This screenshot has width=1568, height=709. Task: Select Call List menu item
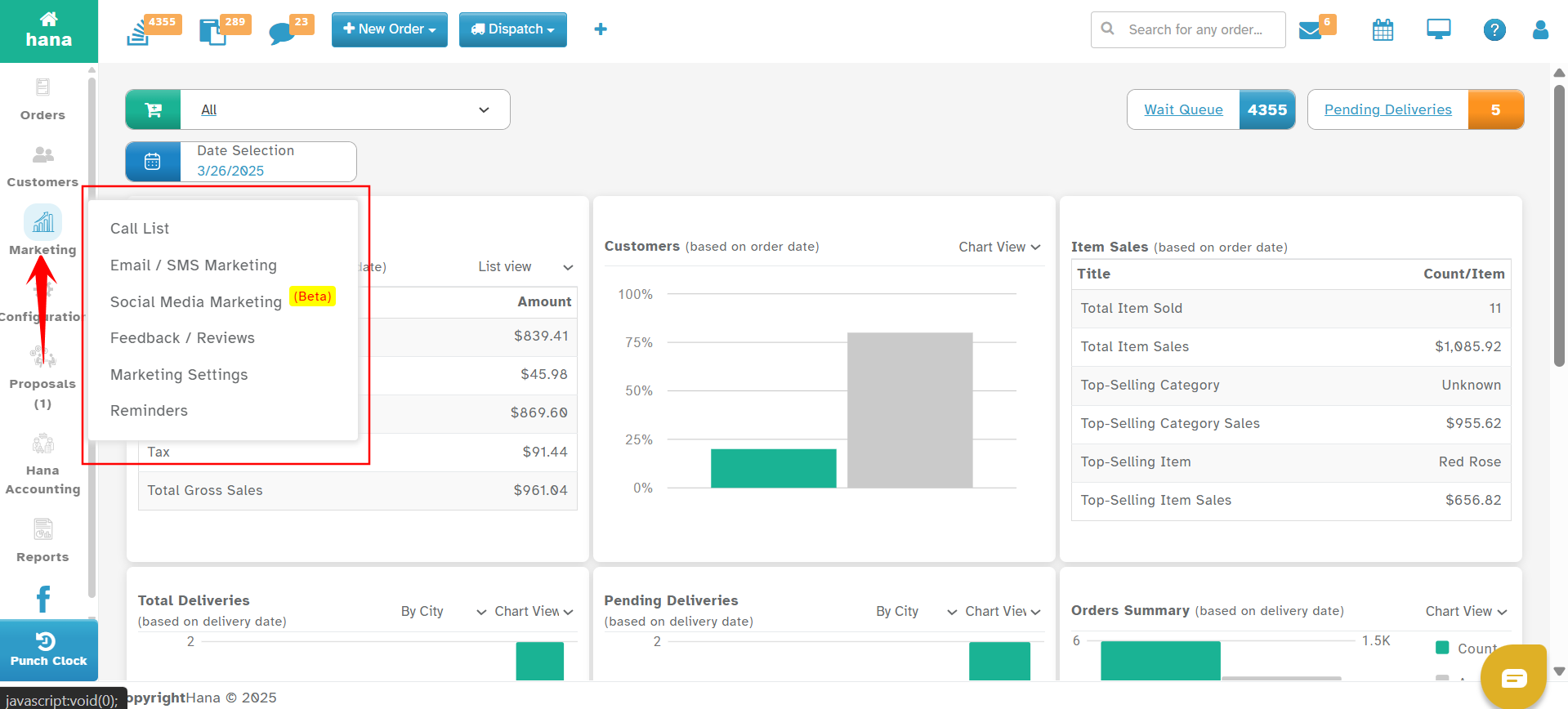(x=140, y=229)
